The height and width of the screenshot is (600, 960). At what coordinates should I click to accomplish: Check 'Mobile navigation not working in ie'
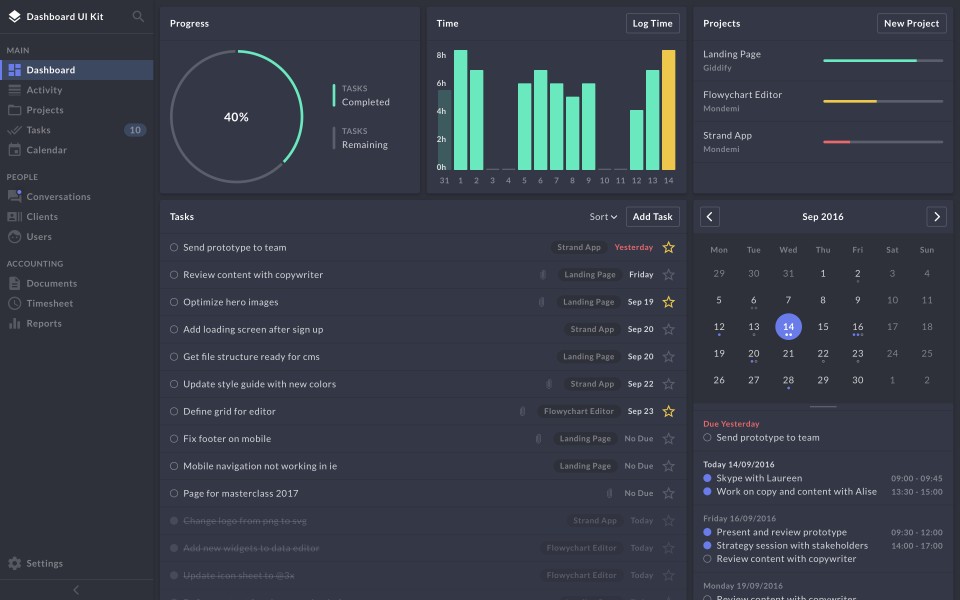(174, 466)
